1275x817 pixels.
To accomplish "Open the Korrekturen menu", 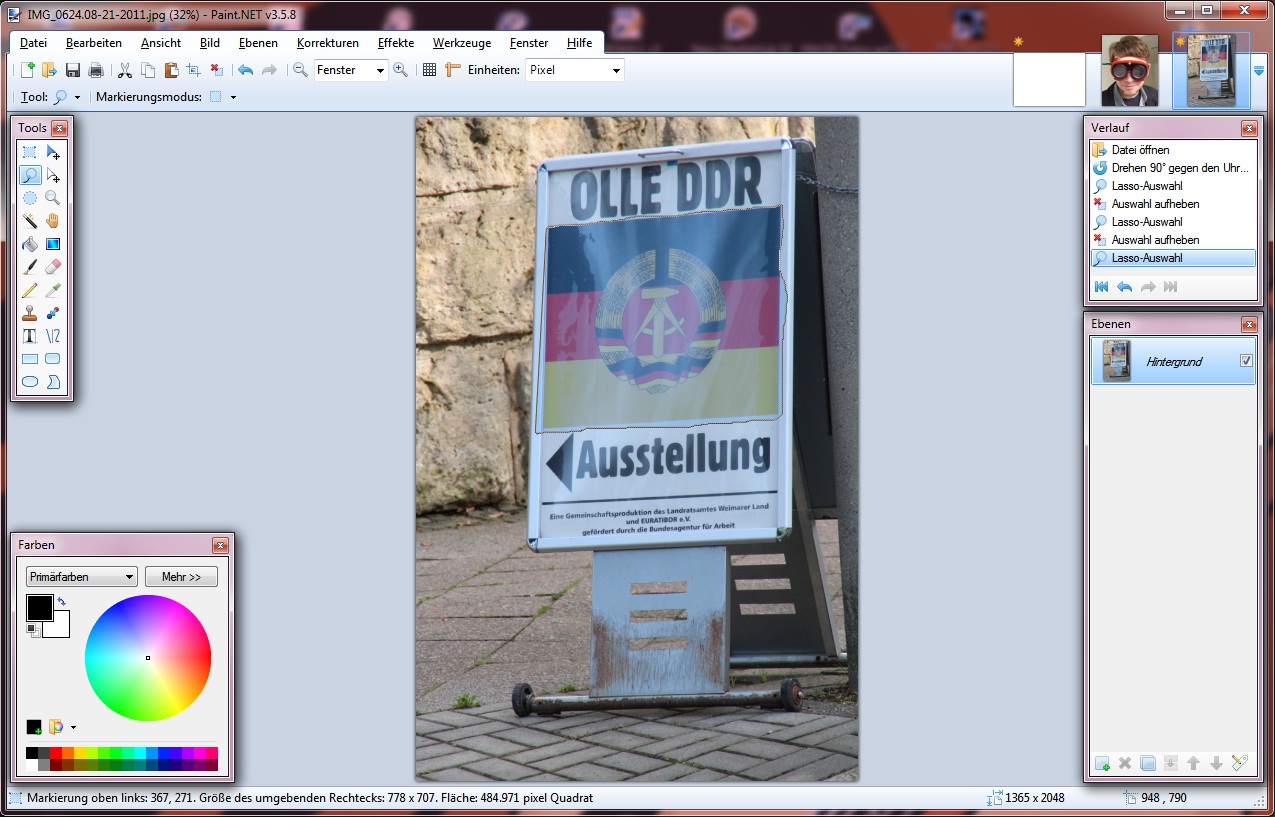I will pos(328,43).
